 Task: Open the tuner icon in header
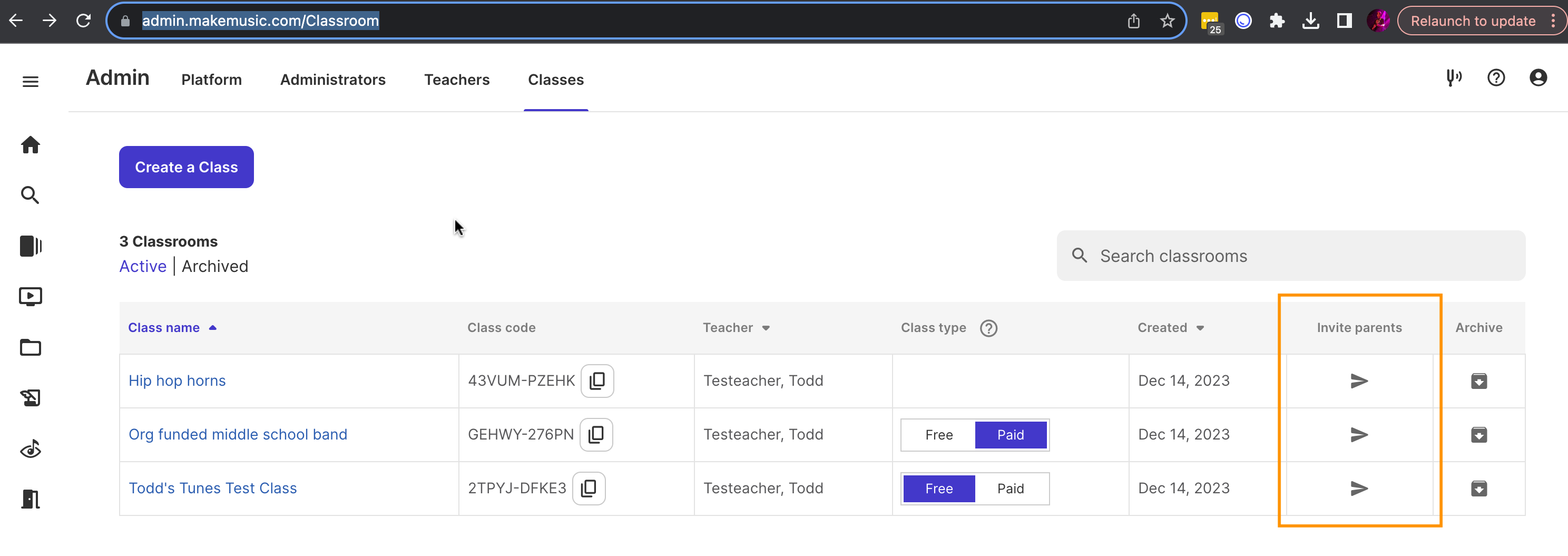[1454, 78]
